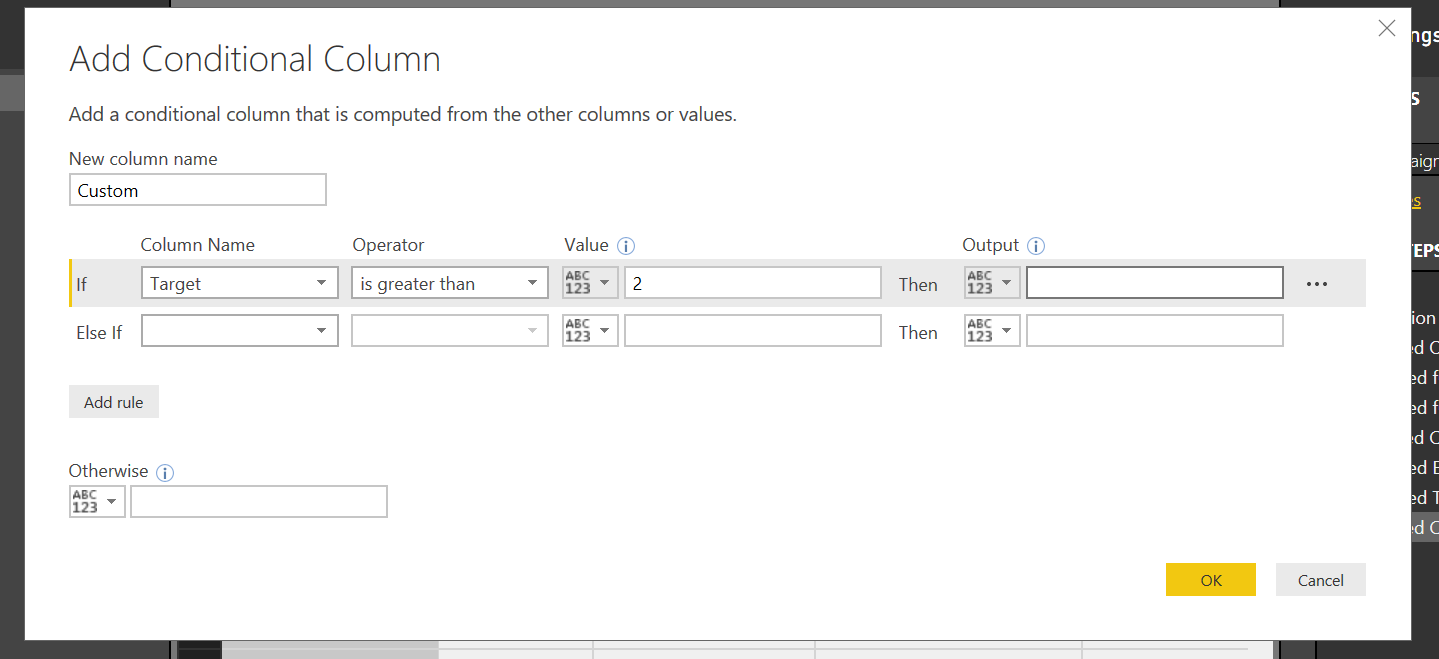Open the Output type selector in If row

[x=992, y=283]
